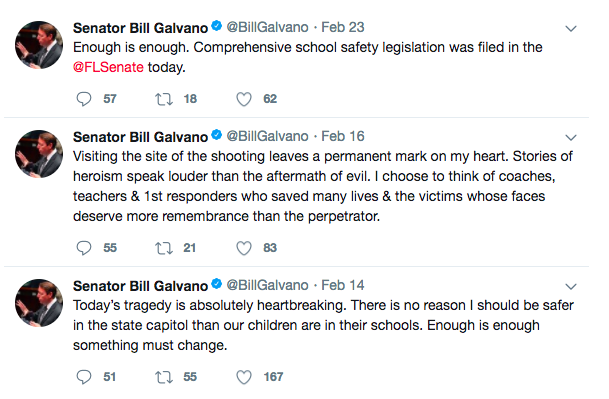Like the Feb 16 tweet with 83 likes
The height and width of the screenshot is (399, 609).
244,248
